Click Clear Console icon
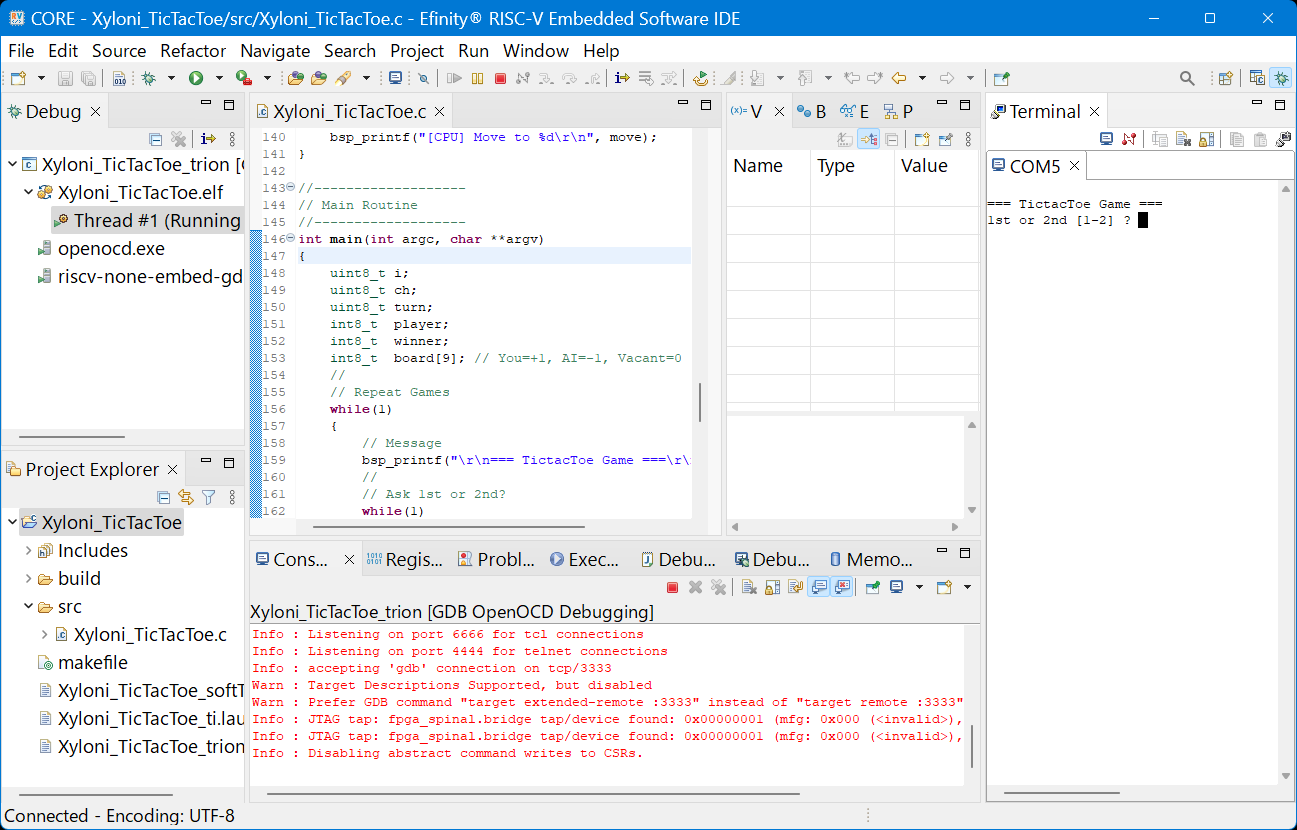This screenshot has width=1297, height=830. (x=749, y=587)
